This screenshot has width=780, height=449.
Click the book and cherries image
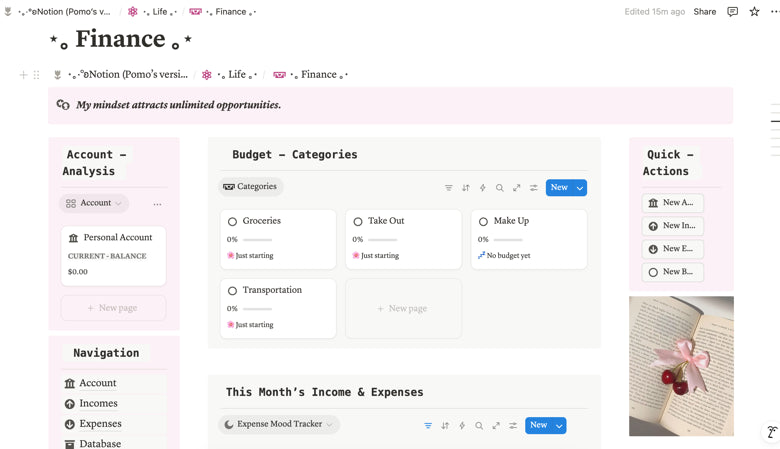(681, 366)
